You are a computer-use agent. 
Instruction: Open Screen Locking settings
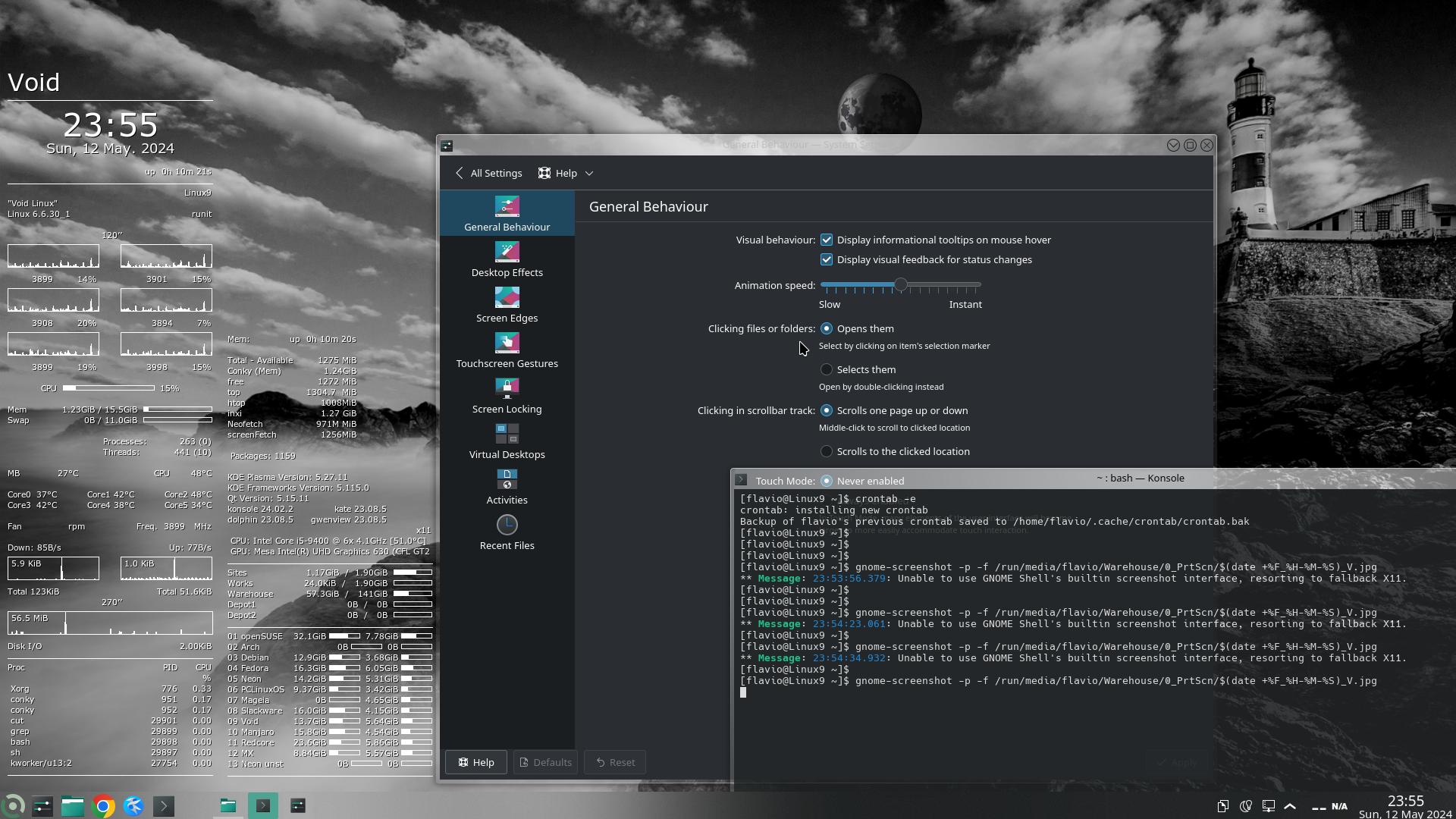point(507,396)
